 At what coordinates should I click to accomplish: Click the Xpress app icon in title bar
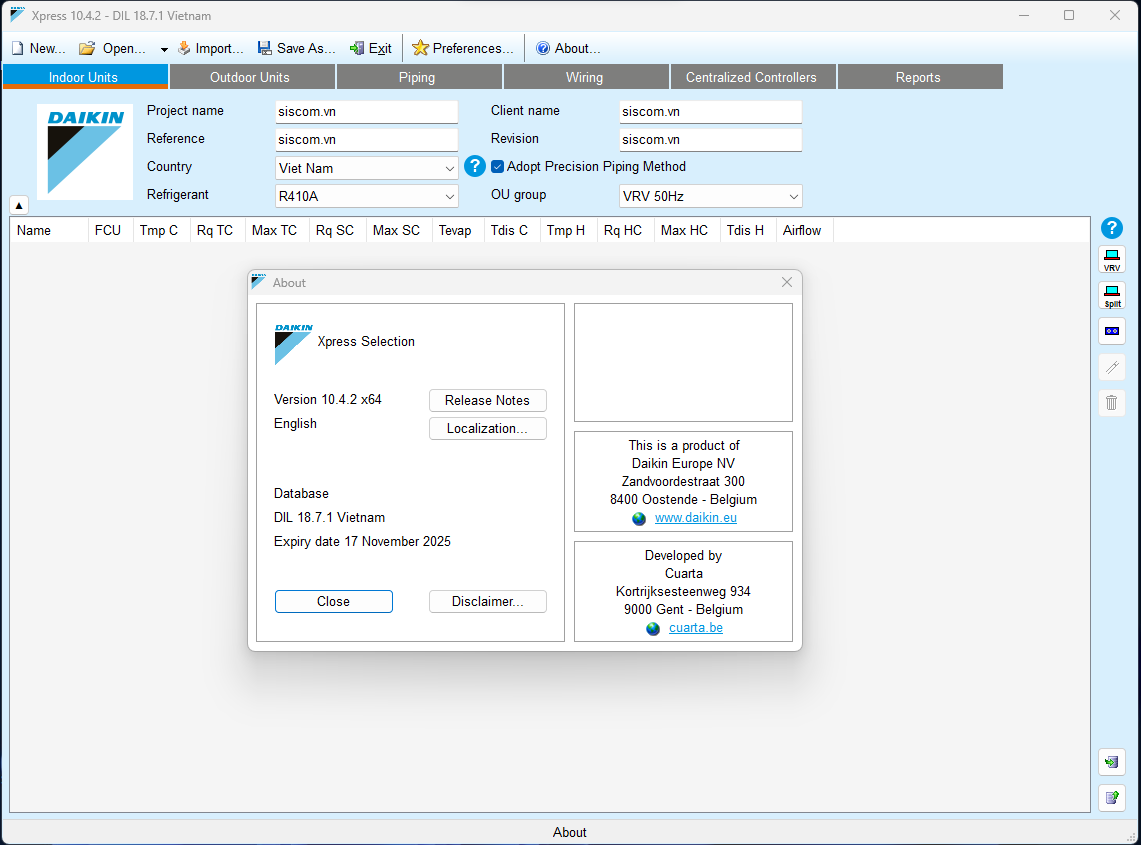(x=17, y=15)
